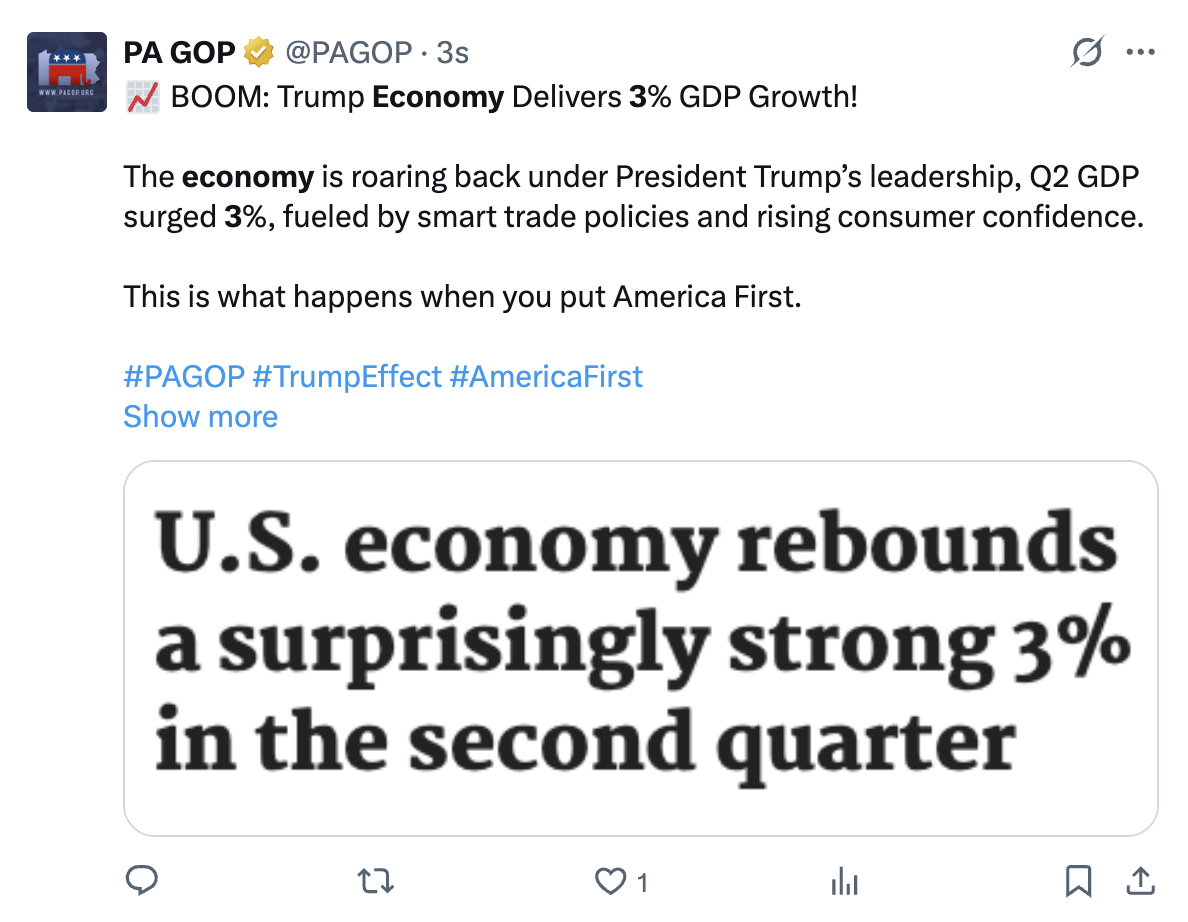
Task: Open the #PAGOP hashtag
Action: point(184,376)
